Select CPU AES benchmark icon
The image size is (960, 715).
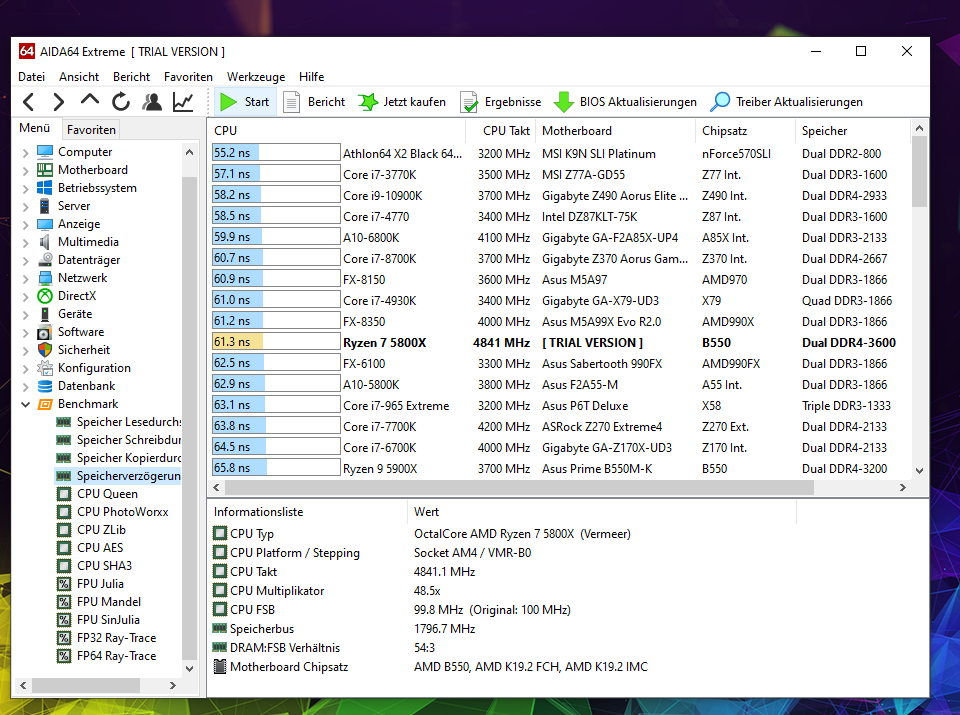click(64, 548)
